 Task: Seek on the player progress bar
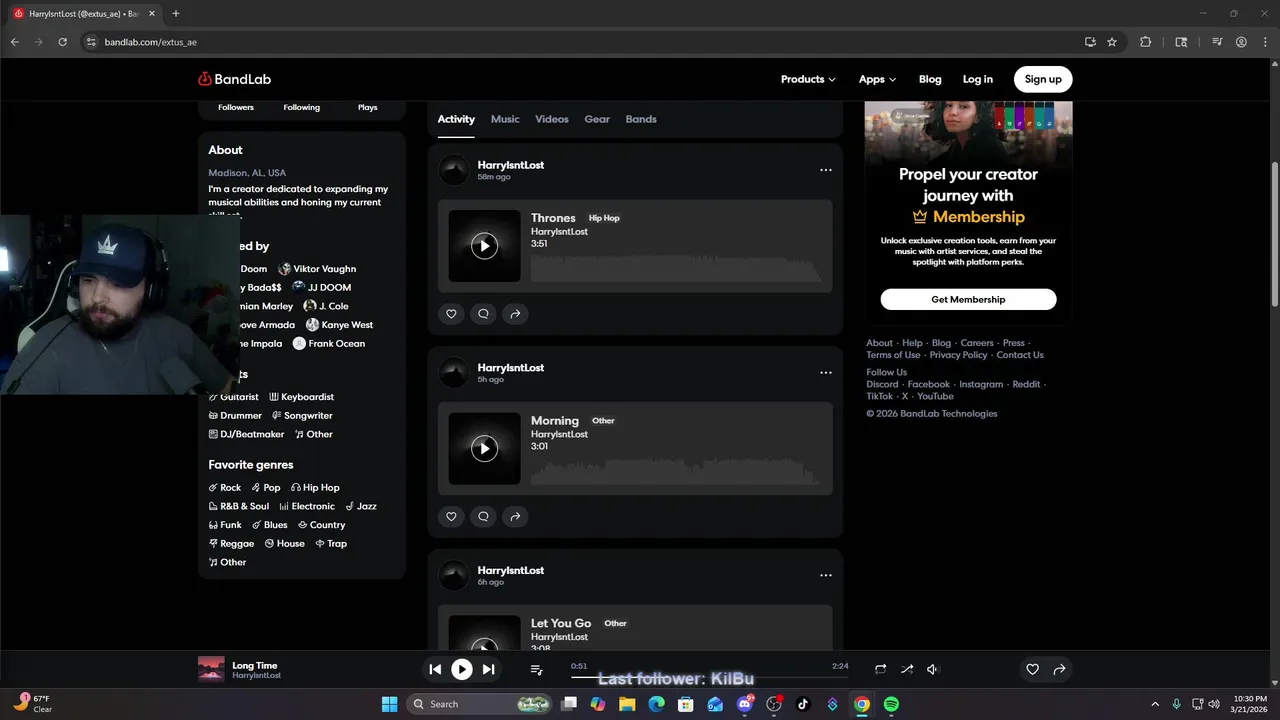pyautogui.click(x=709, y=677)
